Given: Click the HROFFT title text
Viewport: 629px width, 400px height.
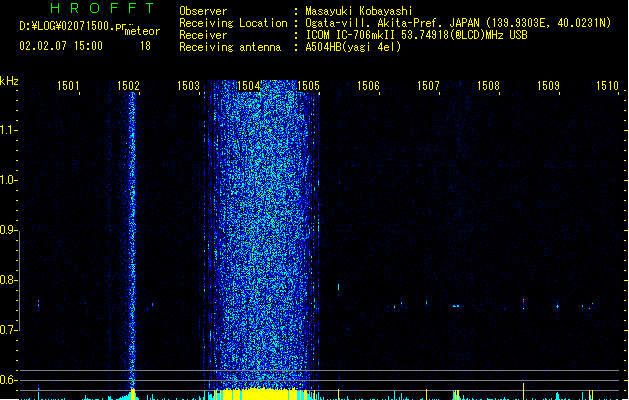Looking at the screenshot, I should coord(102,8).
